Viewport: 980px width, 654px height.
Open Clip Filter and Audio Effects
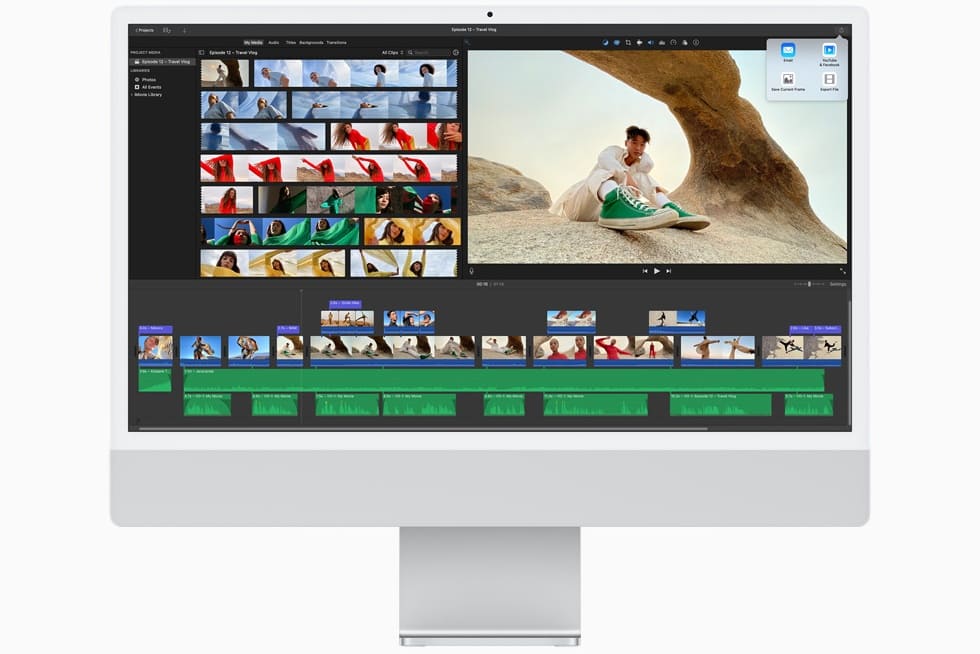[x=684, y=43]
